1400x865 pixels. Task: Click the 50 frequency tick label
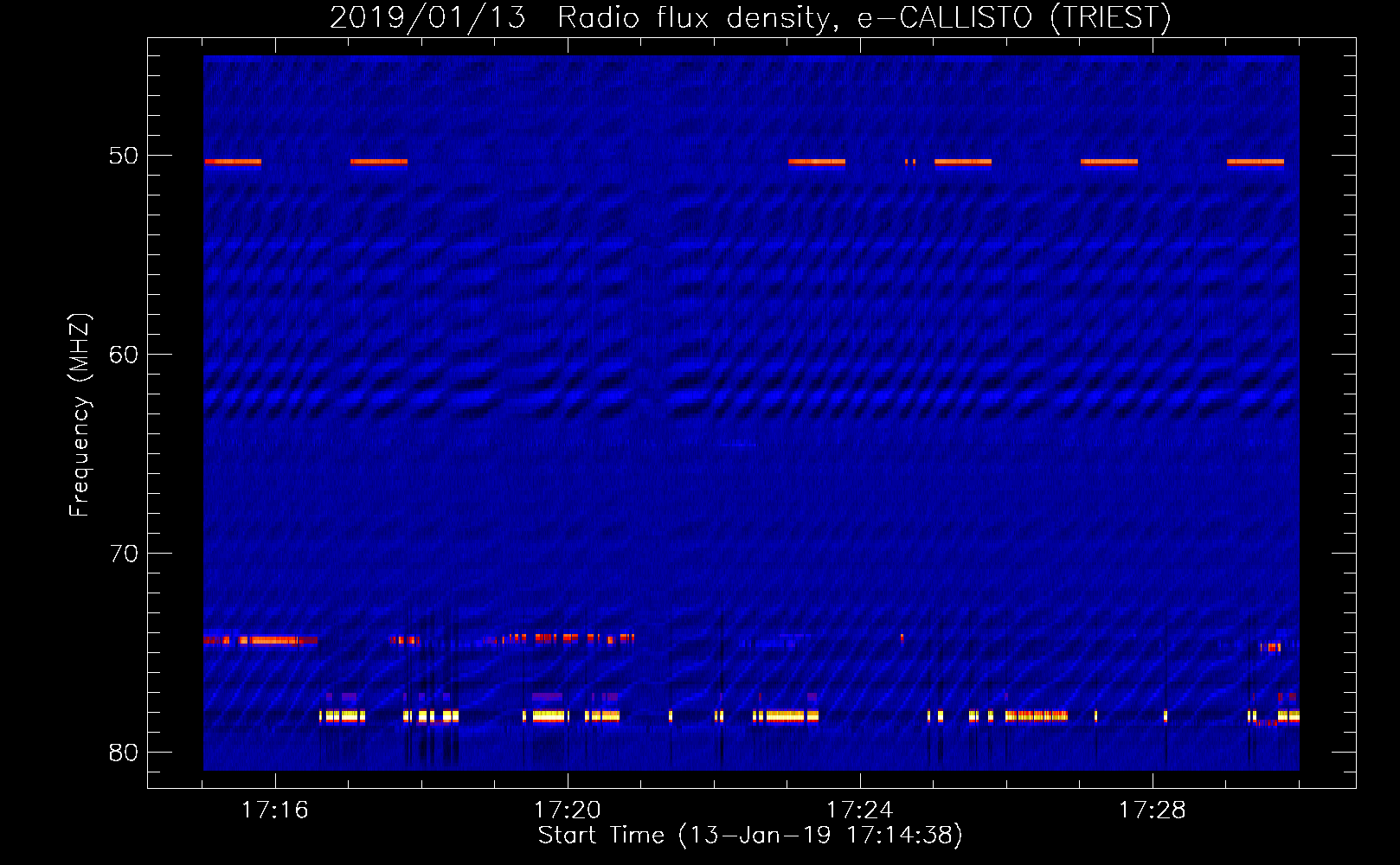tap(124, 156)
